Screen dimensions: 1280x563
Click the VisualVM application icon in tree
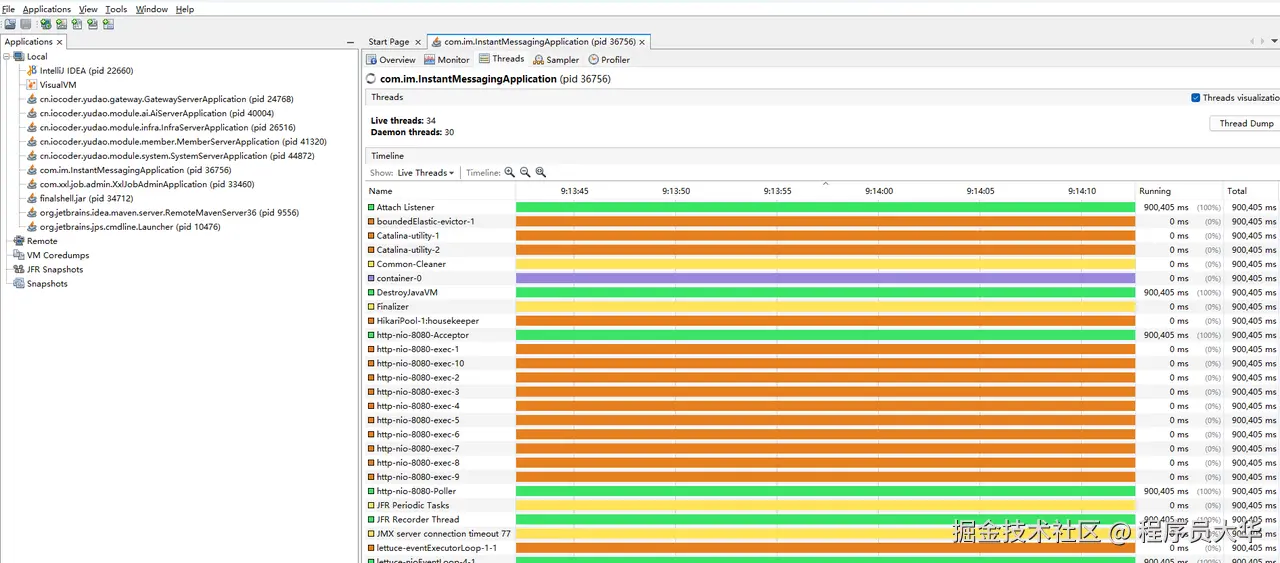pos(32,85)
